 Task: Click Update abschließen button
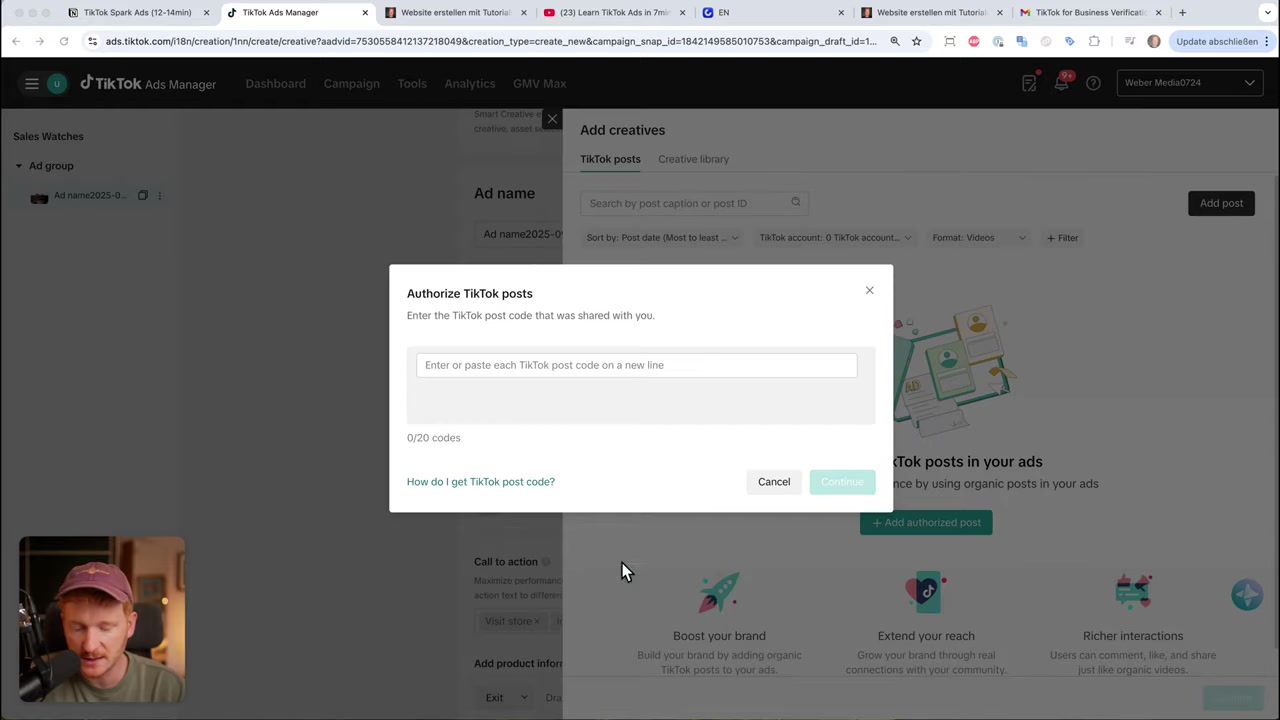1216,41
